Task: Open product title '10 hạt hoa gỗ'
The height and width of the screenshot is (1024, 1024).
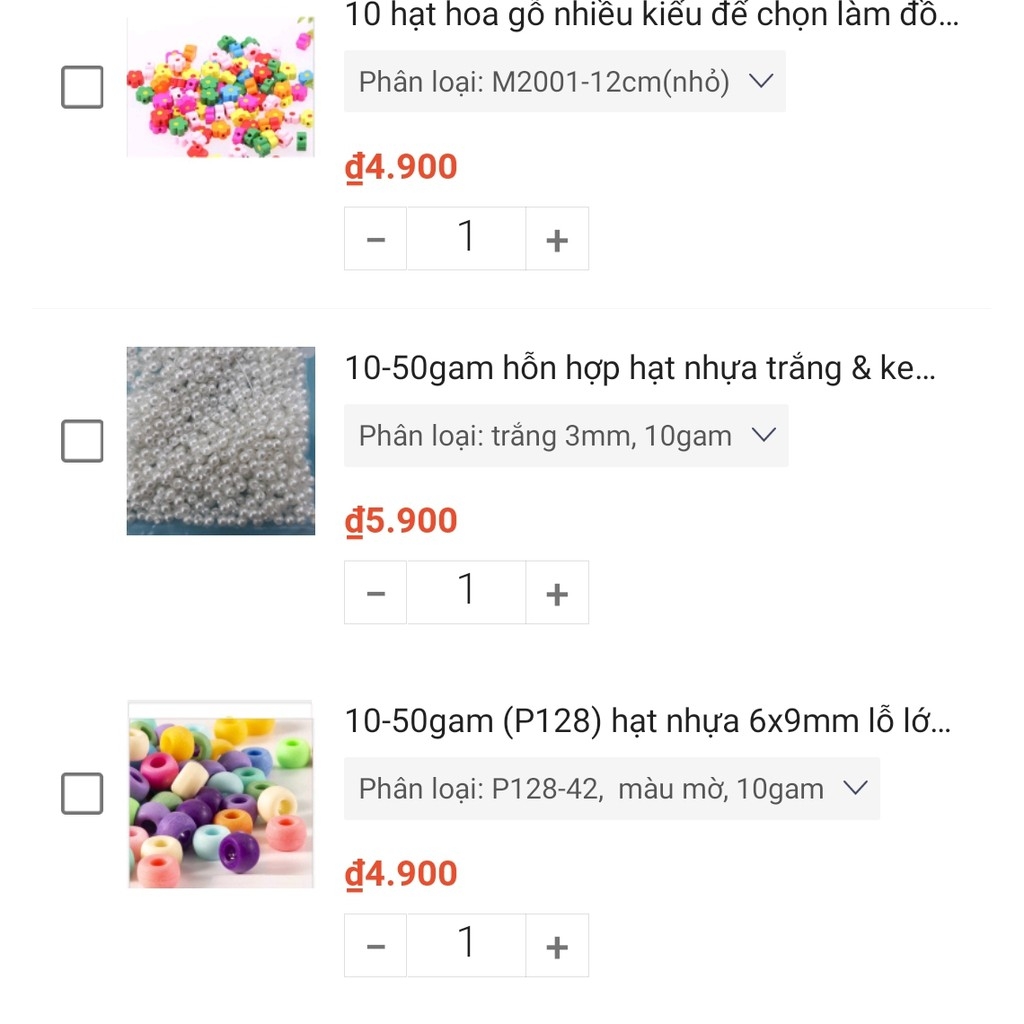Action: point(651,16)
